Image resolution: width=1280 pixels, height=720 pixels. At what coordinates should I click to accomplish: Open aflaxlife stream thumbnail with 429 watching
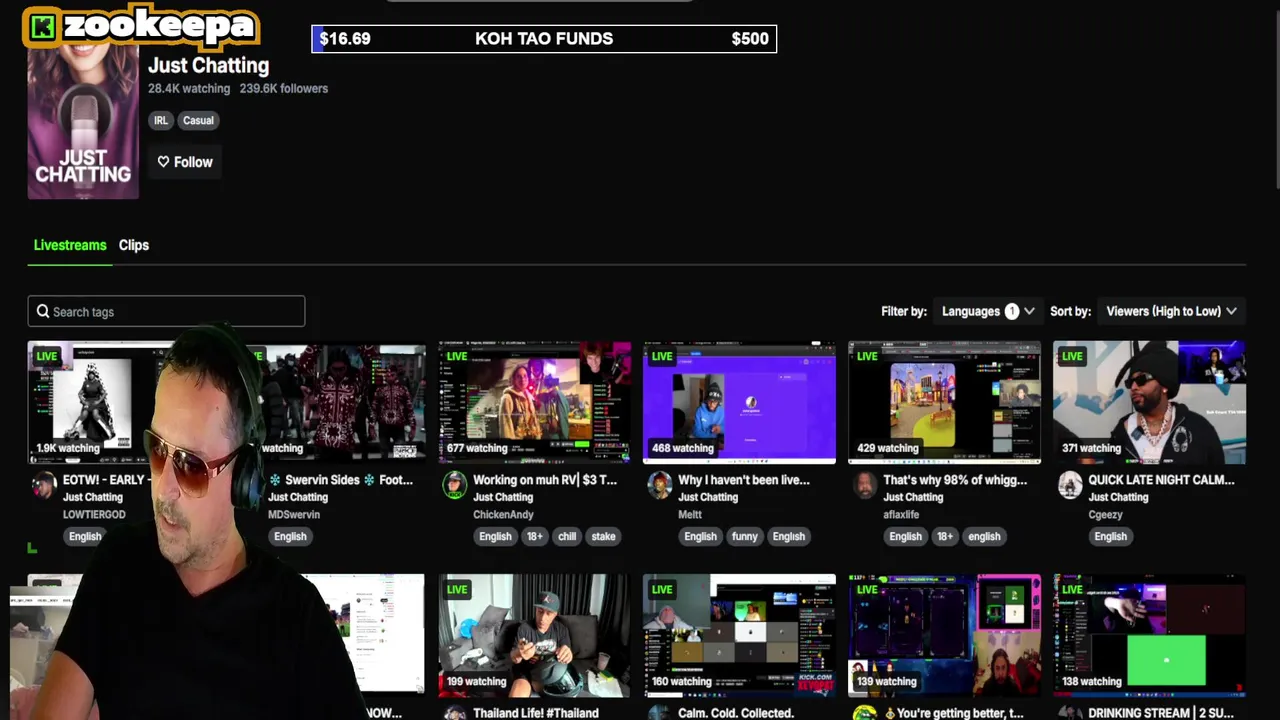pos(944,402)
